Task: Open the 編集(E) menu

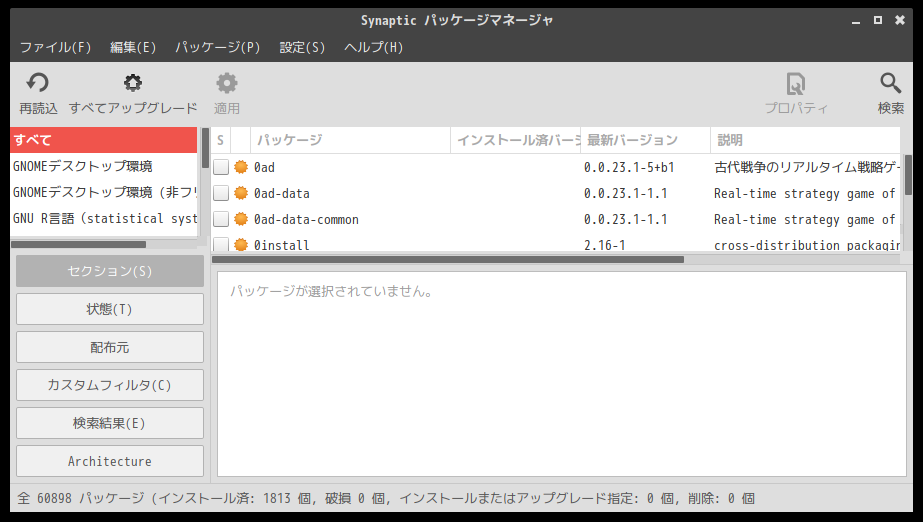Action: [133, 47]
